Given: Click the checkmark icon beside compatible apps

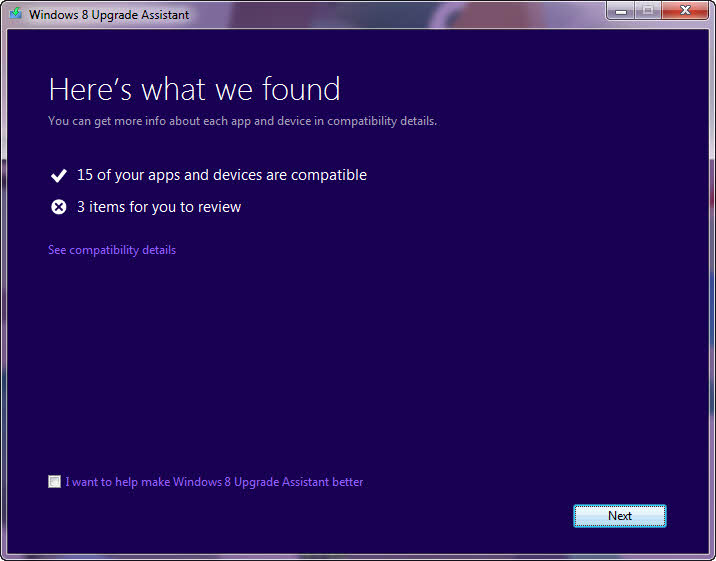Looking at the screenshot, I should pyautogui.click(x=58, y=175).
